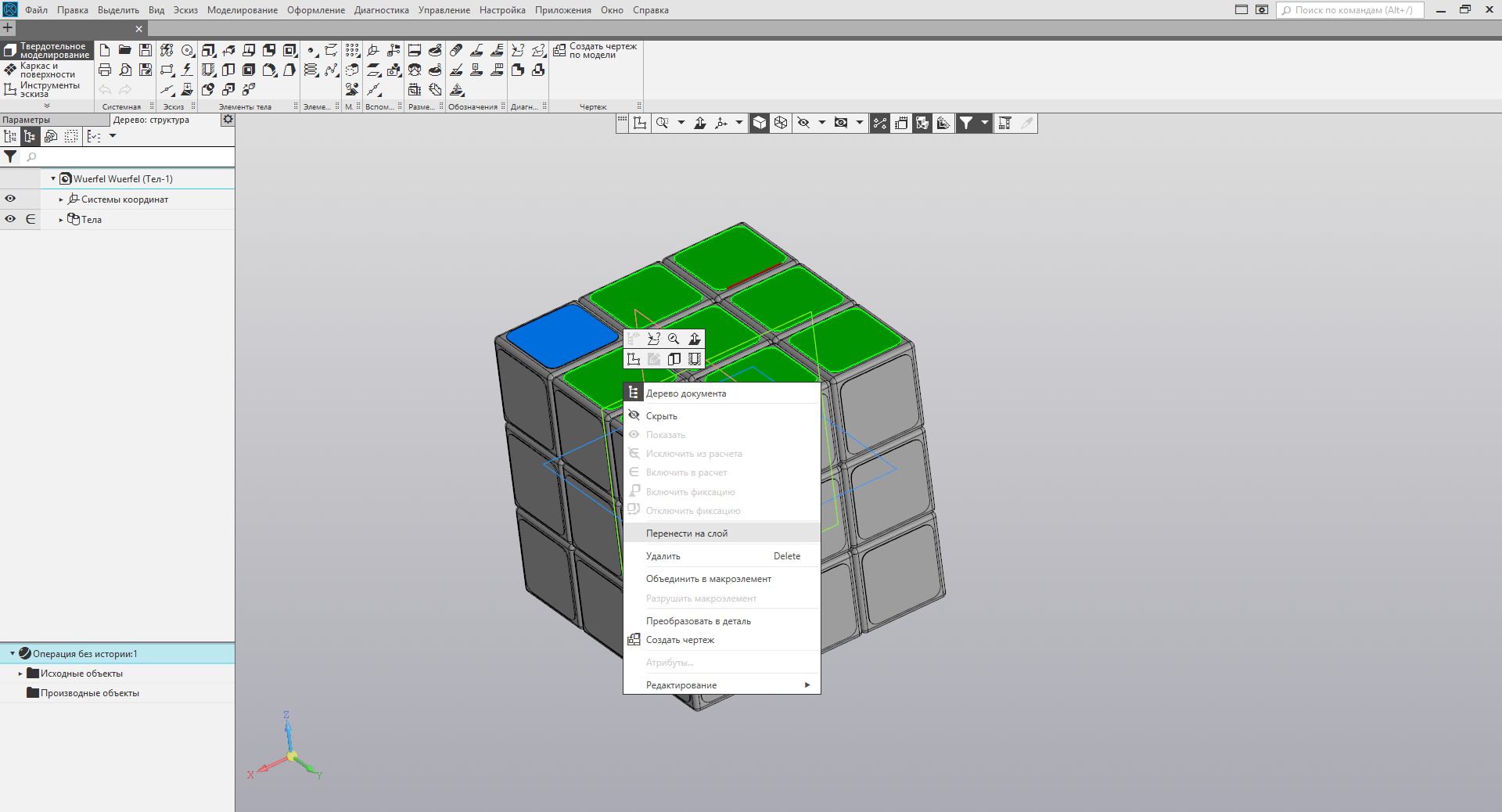The height and width of the screenshot is (812, 1502).
Task: Open Редактирование submenu in the context menu
Action: pos(721,685)
